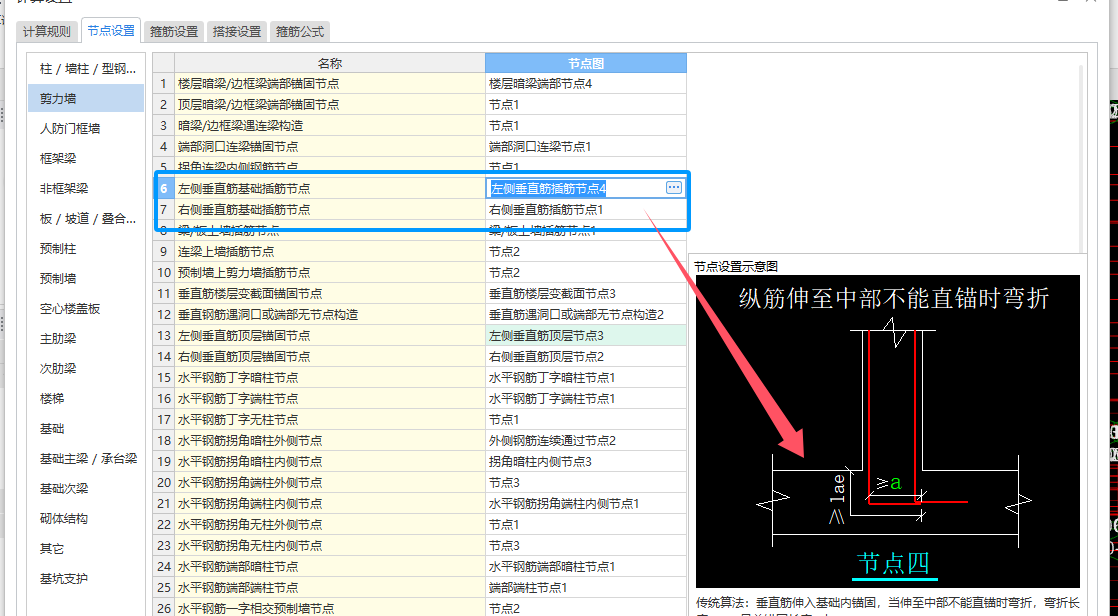Viewport: 1118px width, 616px height.
Task: Click the 节点四 diagram preview
Action: click(x=888, y=431)
